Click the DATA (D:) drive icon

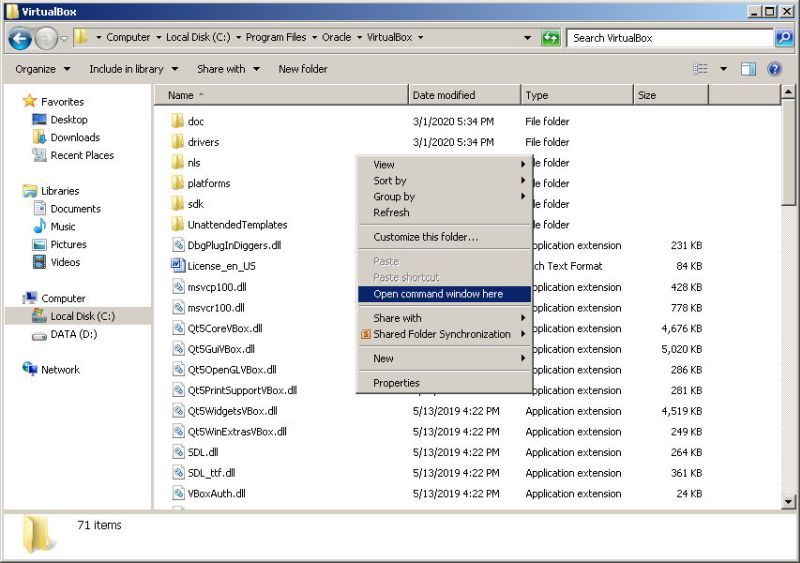coord(39,335)
